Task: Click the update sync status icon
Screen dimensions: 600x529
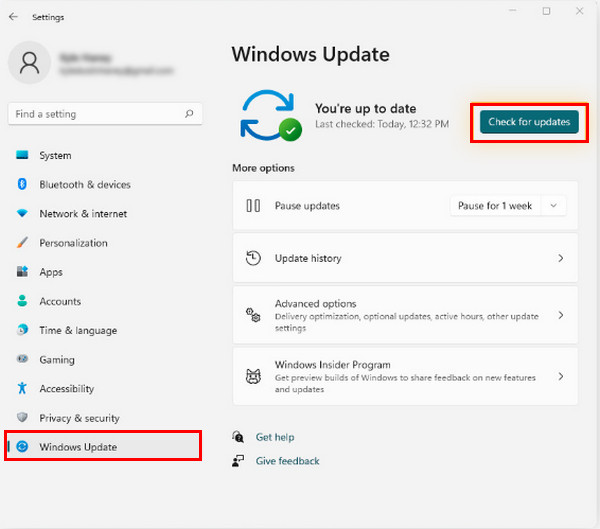Action: coord(271,116)
